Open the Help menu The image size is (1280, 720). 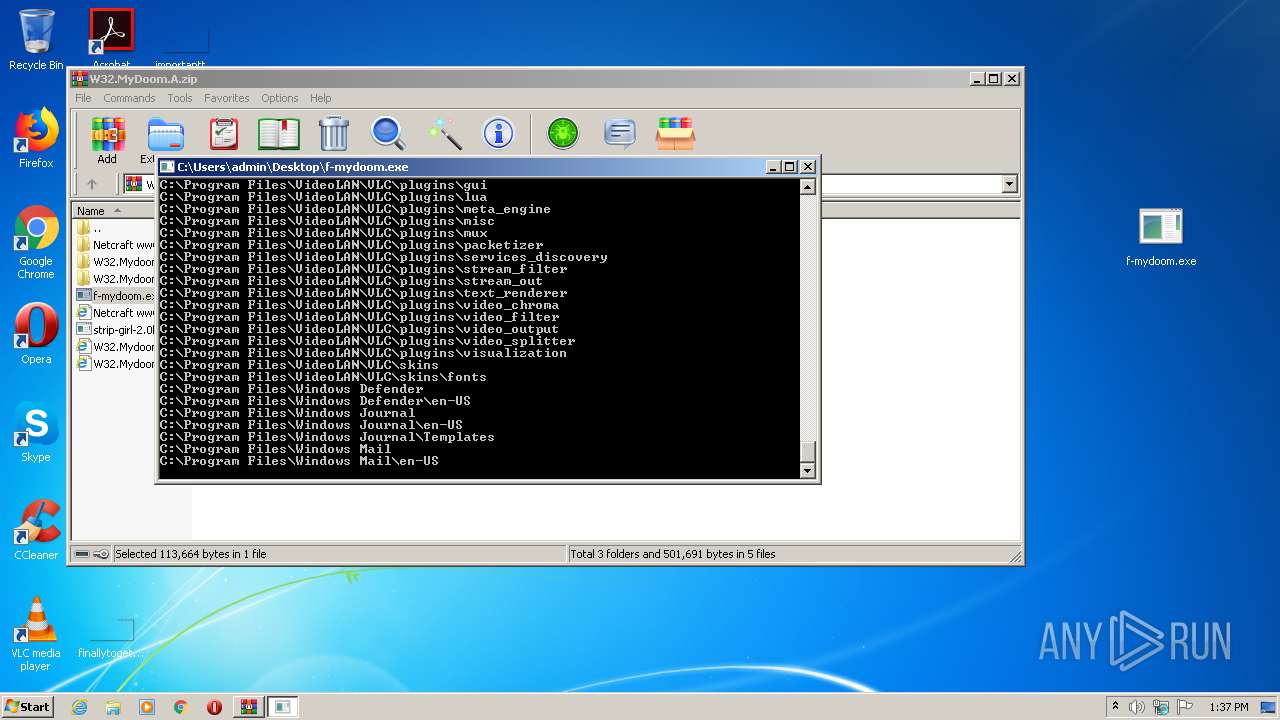[320, 98]
